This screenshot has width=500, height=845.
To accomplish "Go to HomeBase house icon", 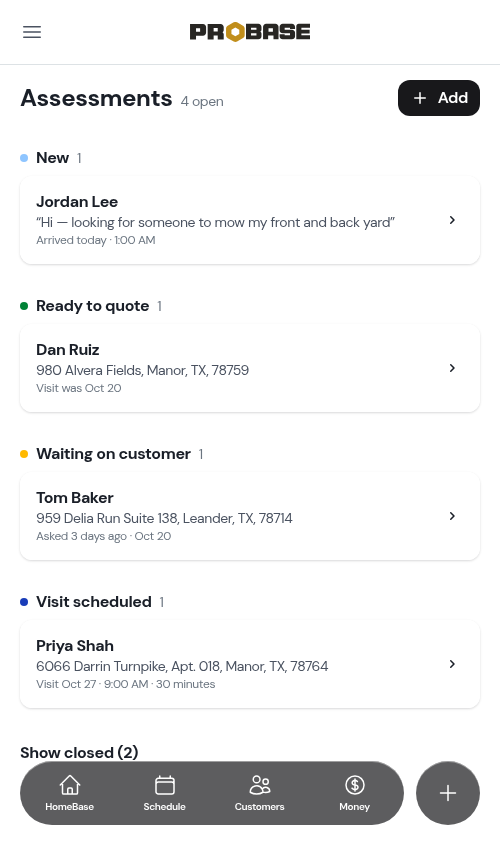I will tap(70, 785).
